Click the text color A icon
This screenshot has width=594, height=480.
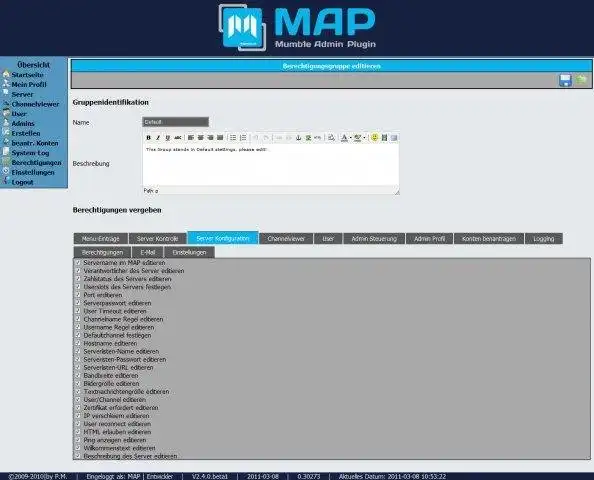click(x=344, y=138)
